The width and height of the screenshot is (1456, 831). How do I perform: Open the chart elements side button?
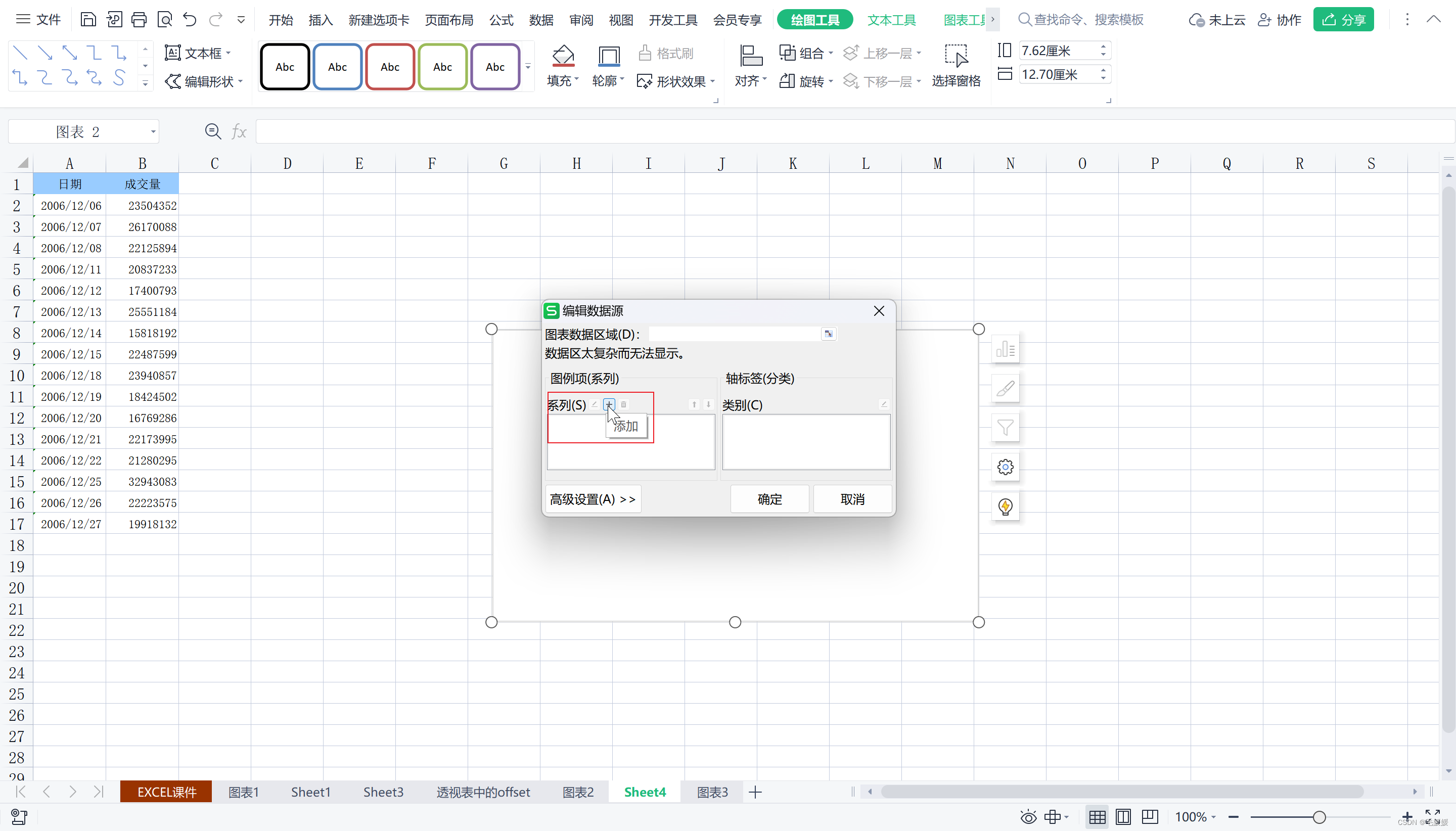coord(1005,349)
